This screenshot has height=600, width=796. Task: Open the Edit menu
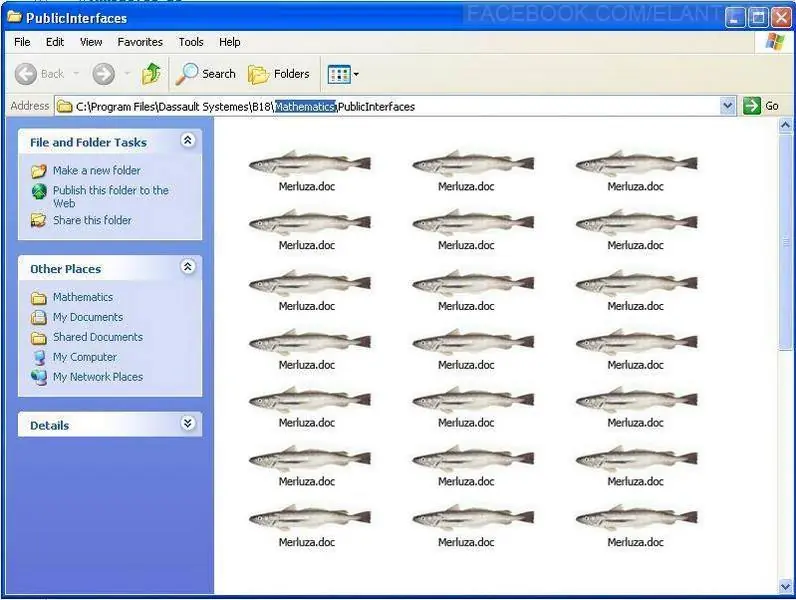[x=55, y=42]
